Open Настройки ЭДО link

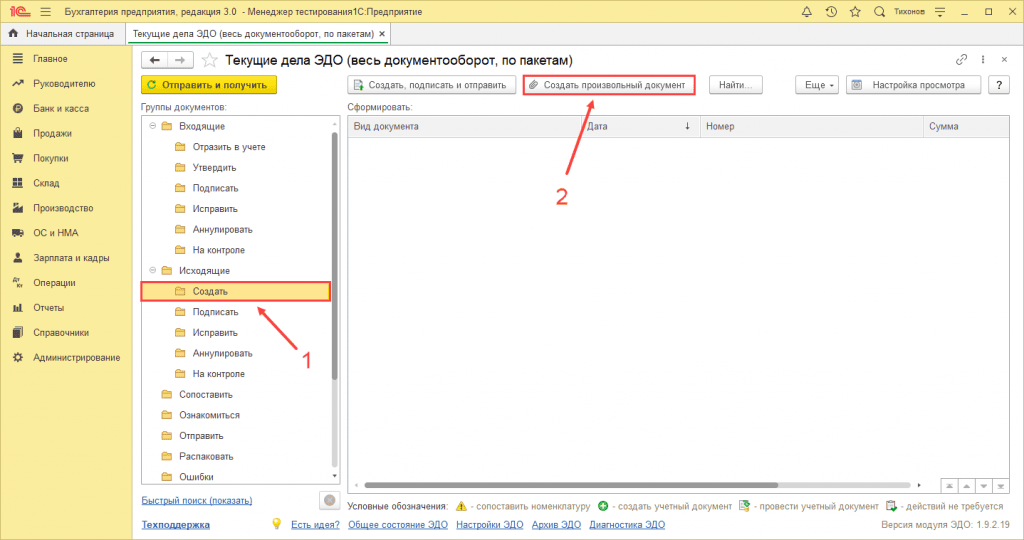[x=489, y=524]
